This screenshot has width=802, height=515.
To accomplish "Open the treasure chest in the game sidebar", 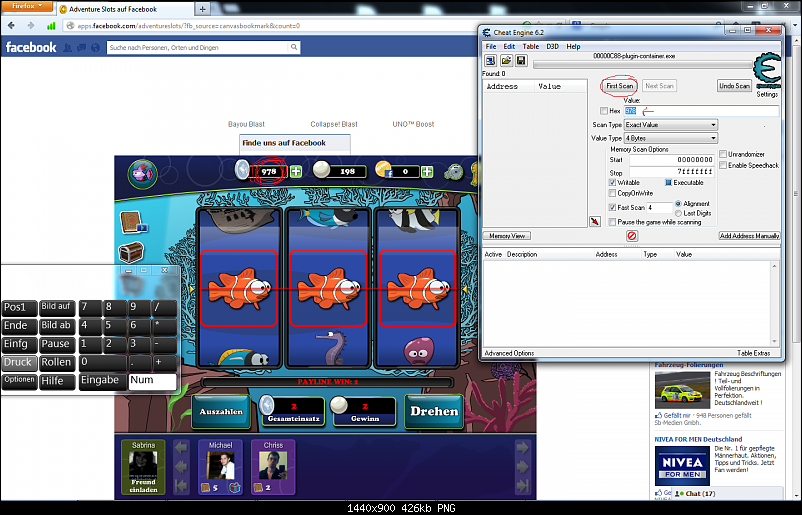I will (x=131, y=252).
